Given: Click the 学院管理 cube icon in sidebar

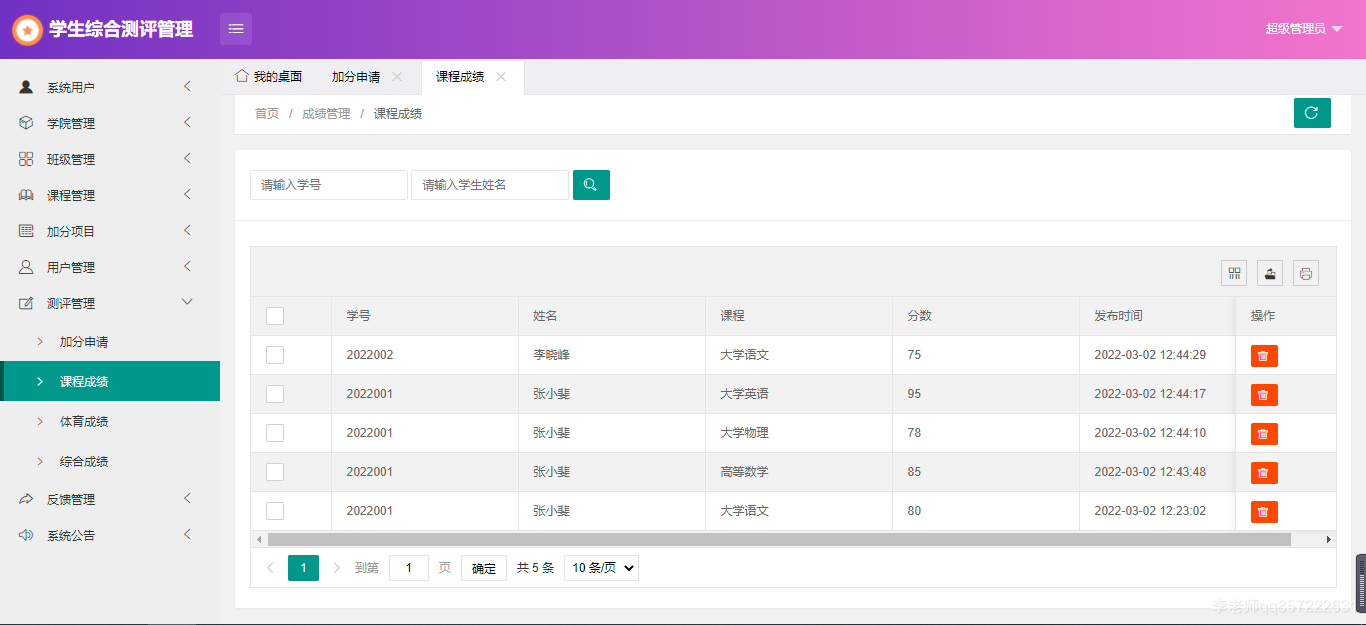Looking at the screenshot, I should (26, 123).
